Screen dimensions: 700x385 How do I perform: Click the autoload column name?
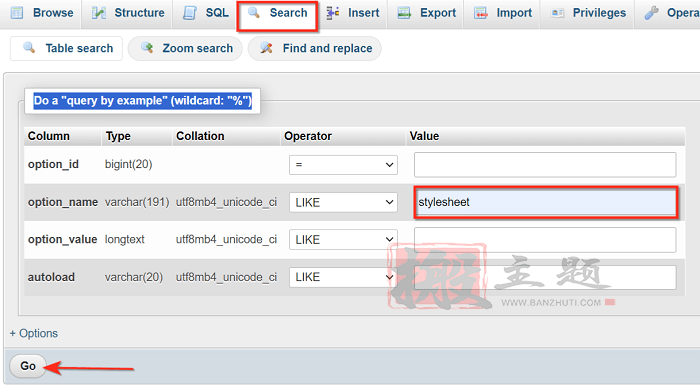[x=51, y=277]
